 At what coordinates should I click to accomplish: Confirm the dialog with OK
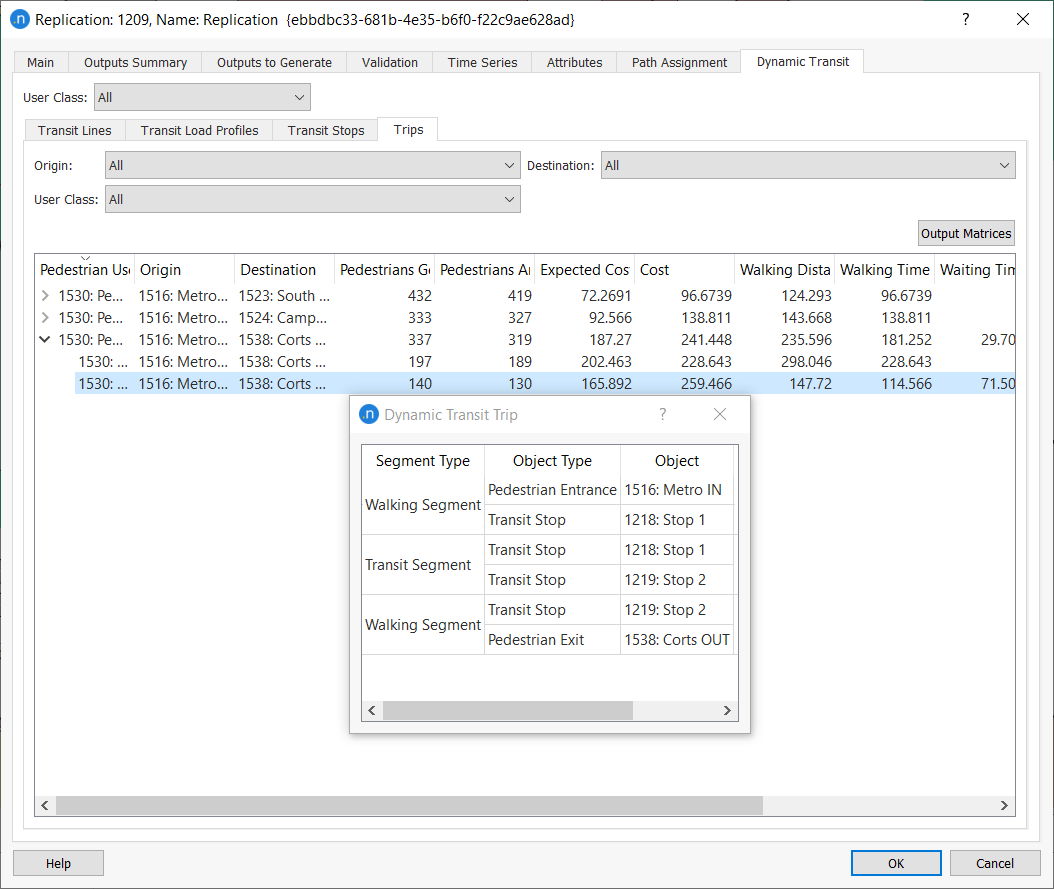[895, 863]
